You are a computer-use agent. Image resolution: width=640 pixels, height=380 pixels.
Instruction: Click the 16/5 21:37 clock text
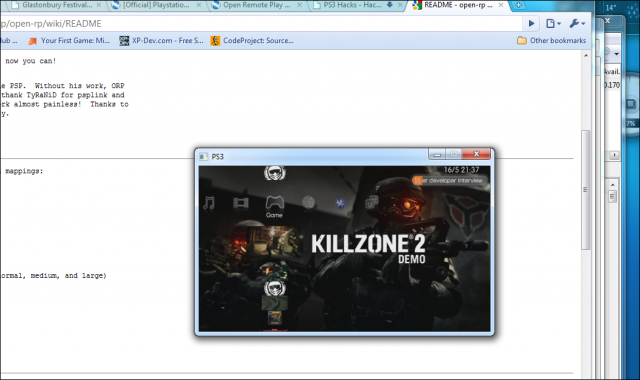pyautogui.click(x=461, y=170)
